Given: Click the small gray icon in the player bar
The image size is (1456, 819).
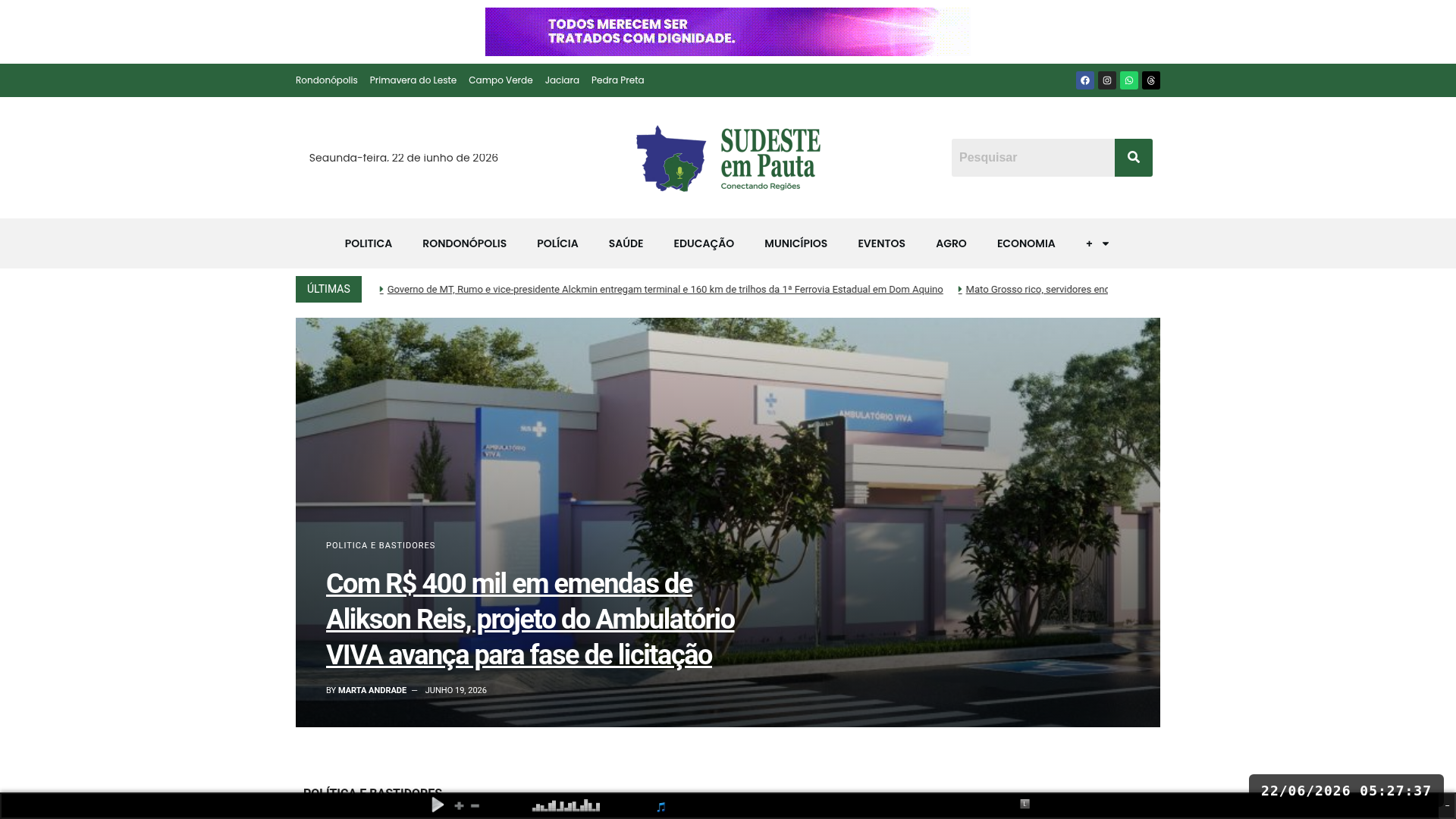Looking at the screenshot, I should pos(1025,804).
